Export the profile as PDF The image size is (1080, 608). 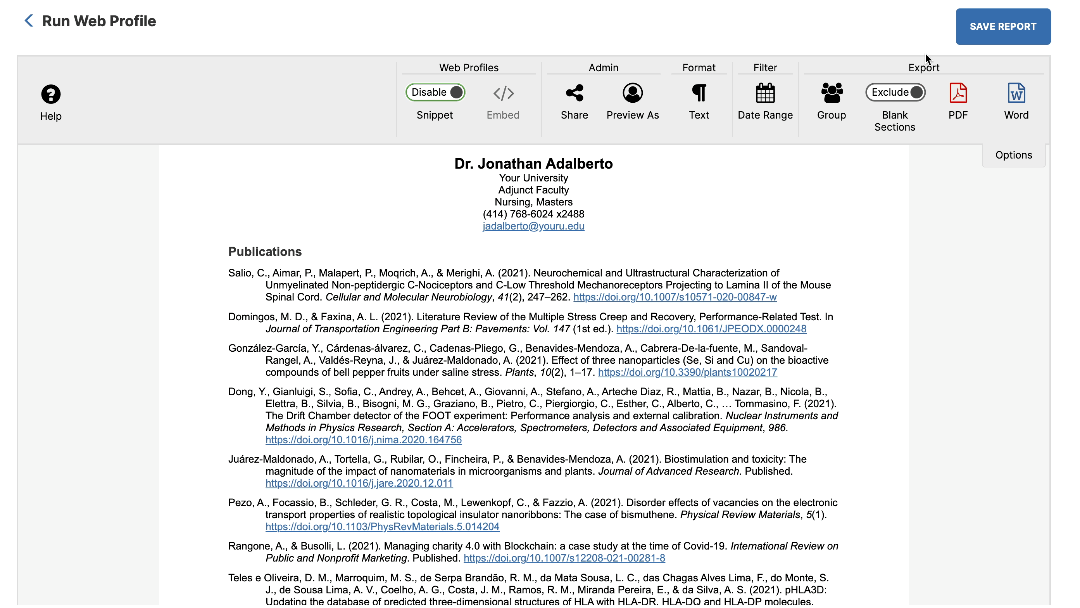pyautogui.click(x=957, y=91)
